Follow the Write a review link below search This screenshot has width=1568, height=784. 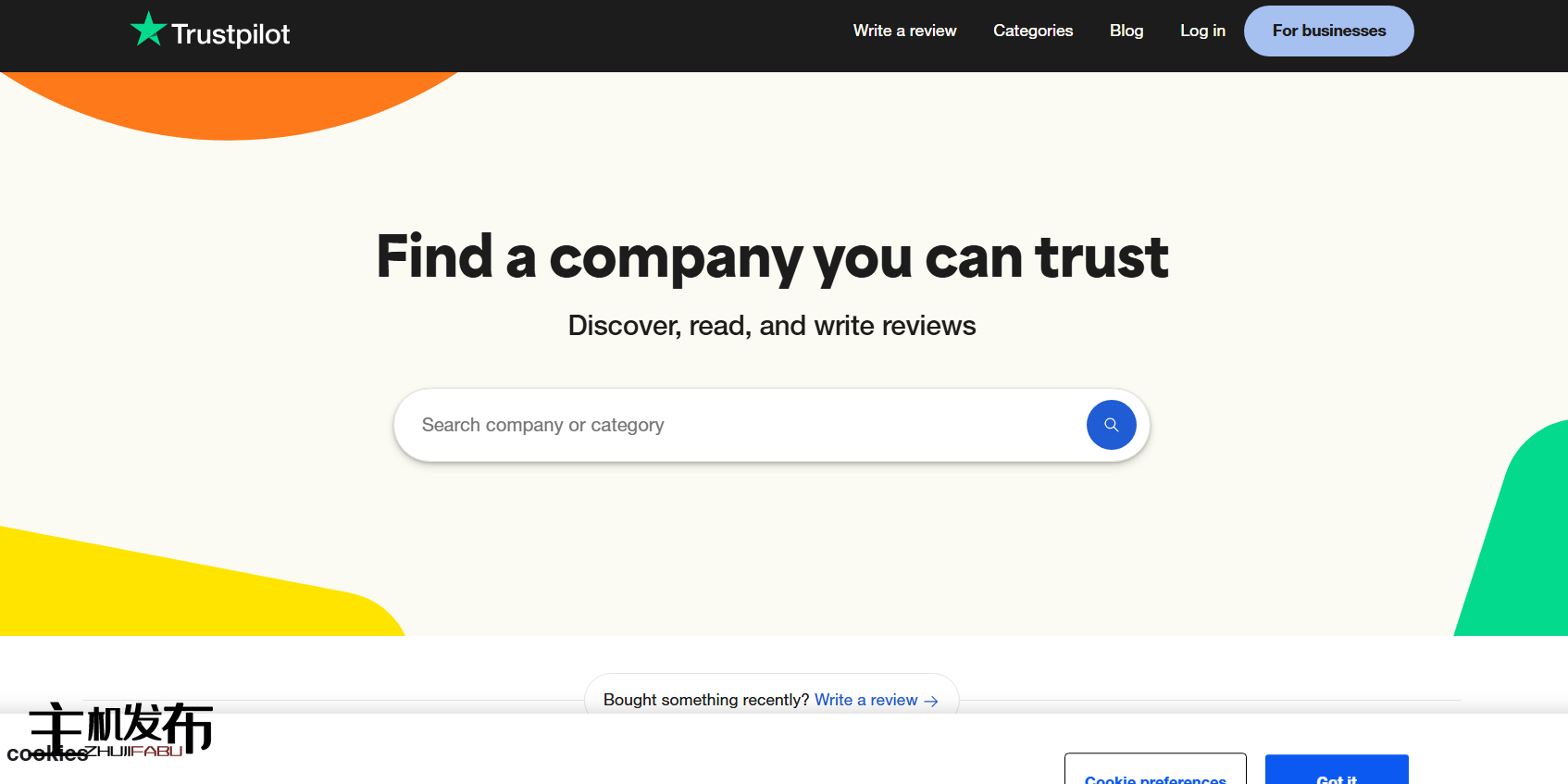[x=865, y=700]
